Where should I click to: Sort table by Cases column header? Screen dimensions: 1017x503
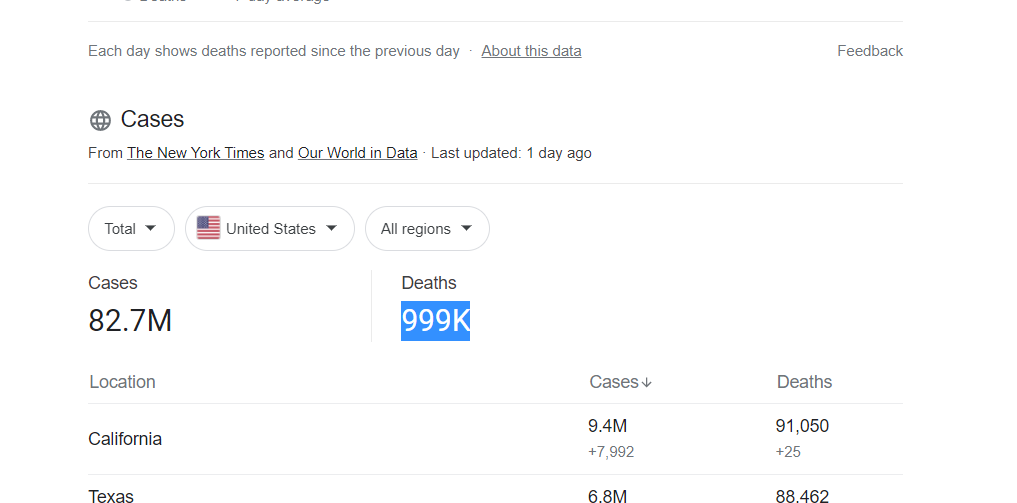620,382
